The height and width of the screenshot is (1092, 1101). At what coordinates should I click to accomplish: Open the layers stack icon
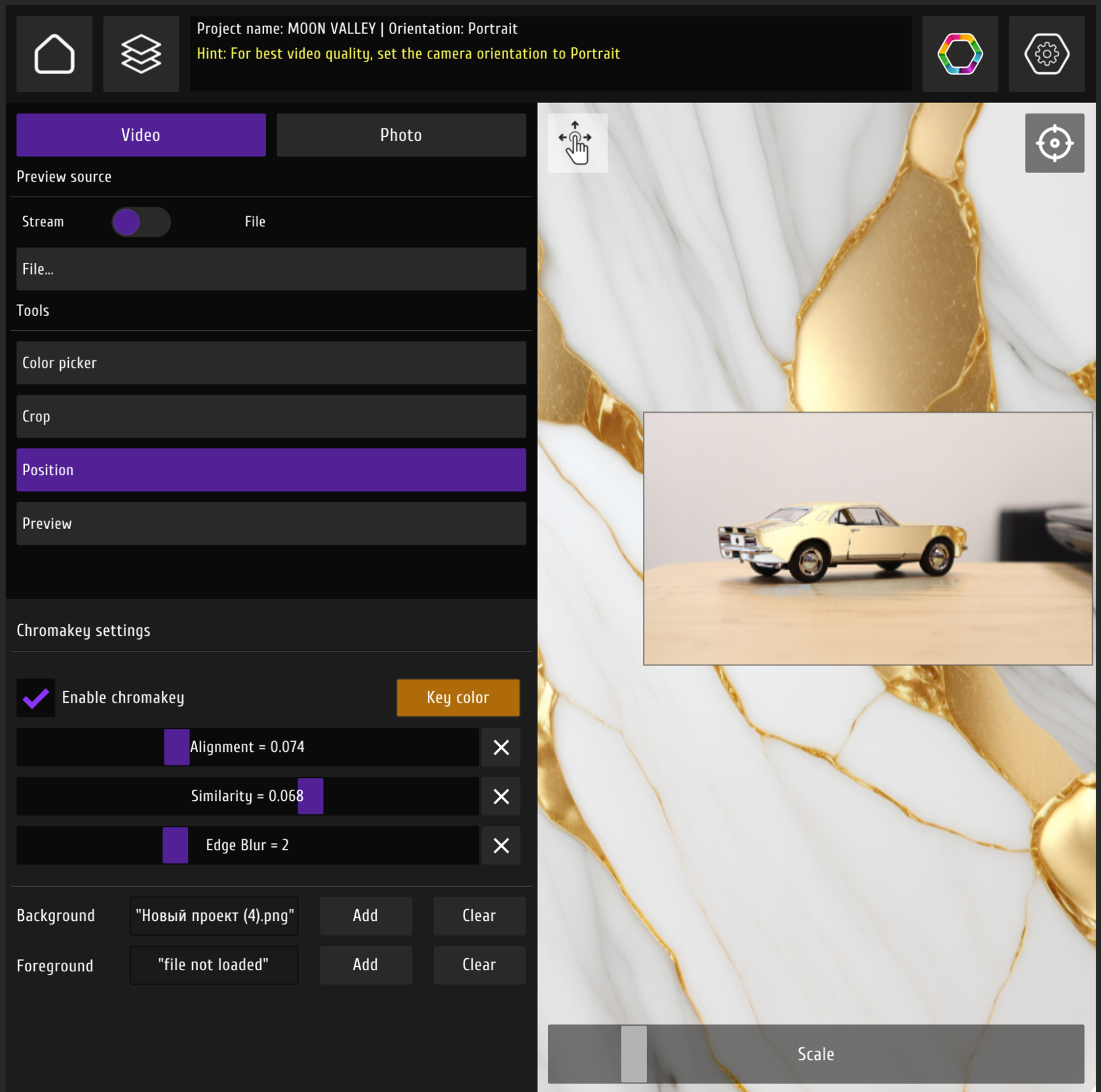pyautogui.click(x=141, y=54)
